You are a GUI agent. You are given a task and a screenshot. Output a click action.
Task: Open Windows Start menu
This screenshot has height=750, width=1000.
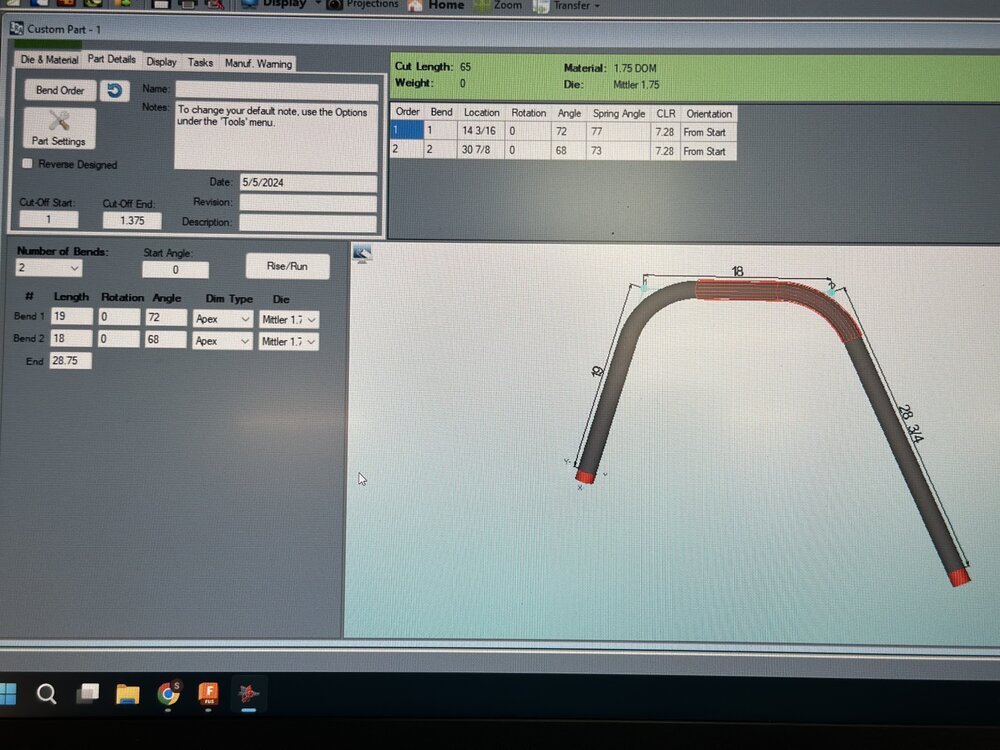coord(8,693)
